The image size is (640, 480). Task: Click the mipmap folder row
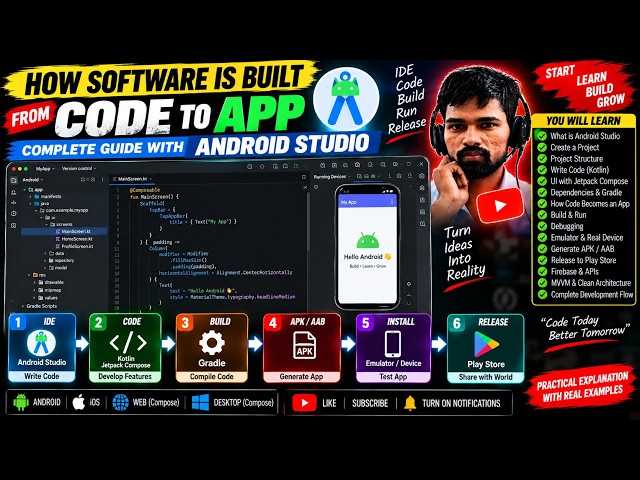point(49,290)
